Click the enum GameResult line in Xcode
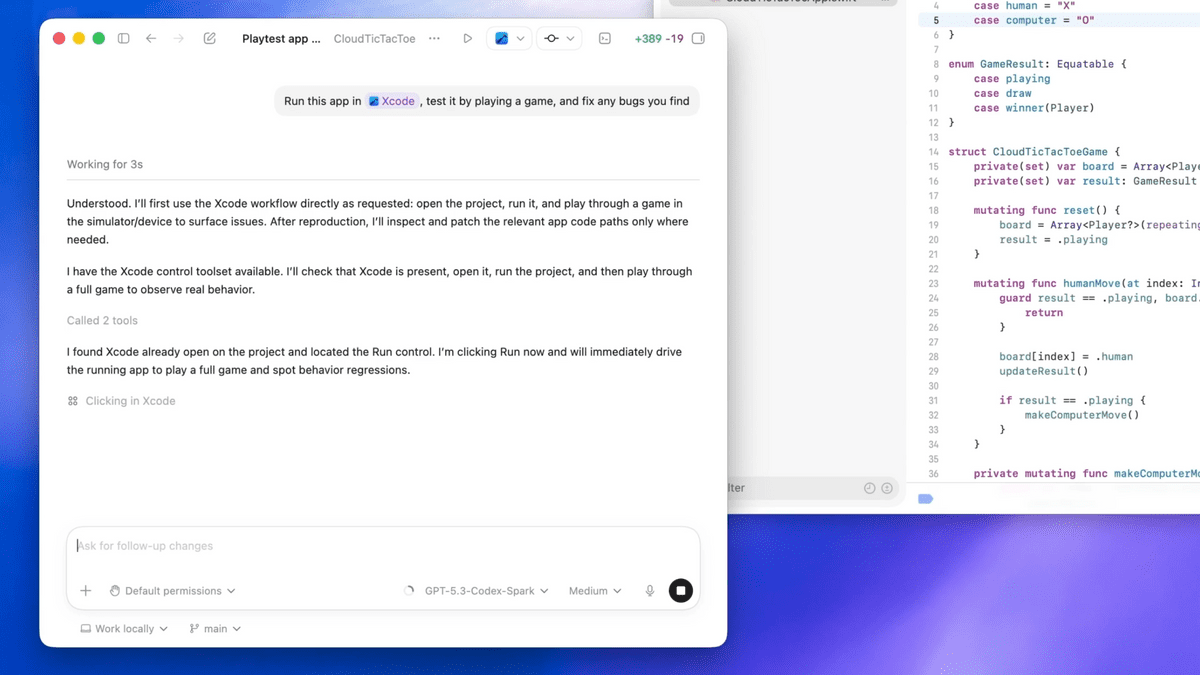The width and height of the screenshot is (1200, 675). 1038,64
